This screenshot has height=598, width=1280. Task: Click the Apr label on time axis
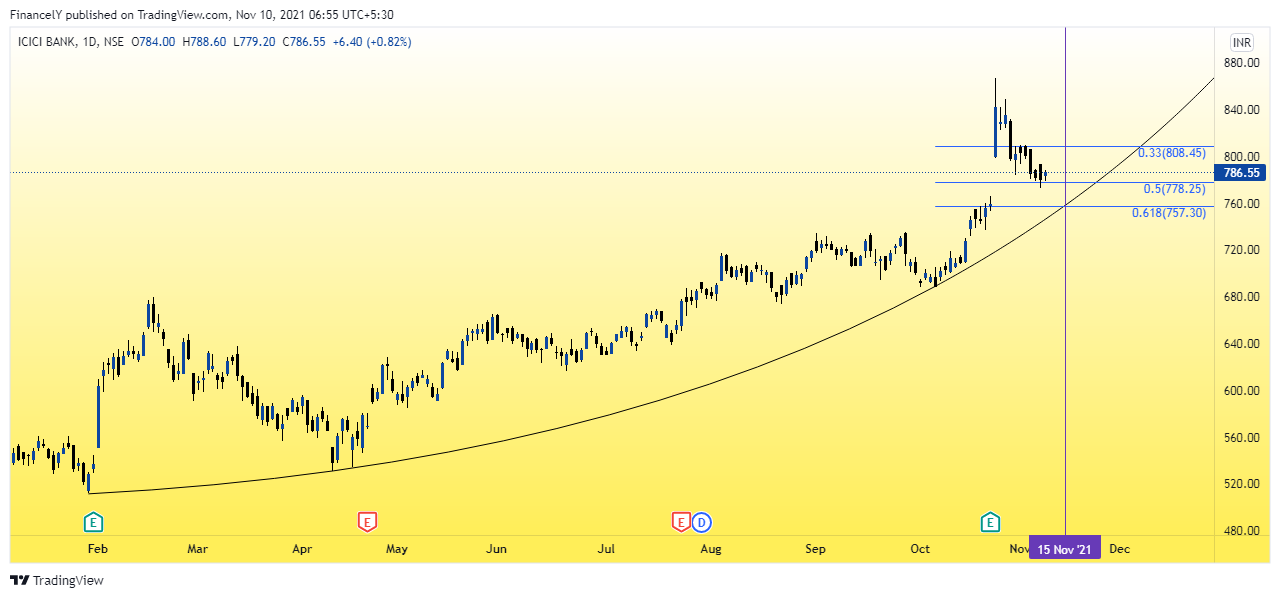point(302,549)
